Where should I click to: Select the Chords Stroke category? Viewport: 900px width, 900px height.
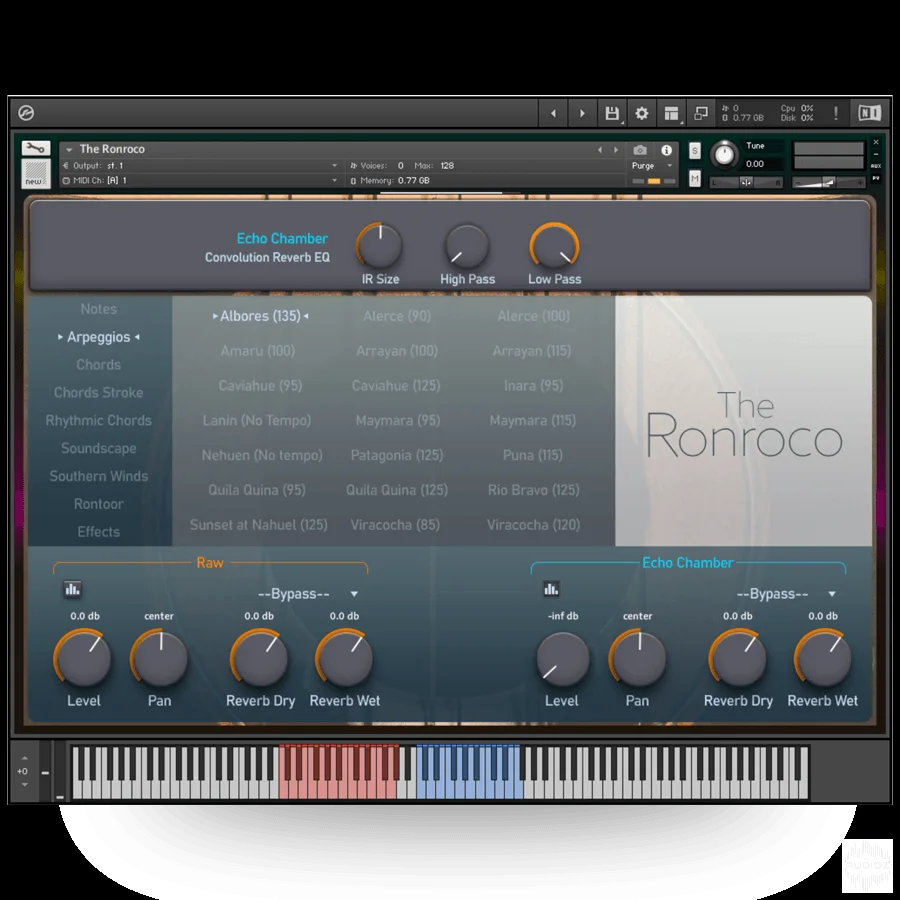tap(99, 393)
